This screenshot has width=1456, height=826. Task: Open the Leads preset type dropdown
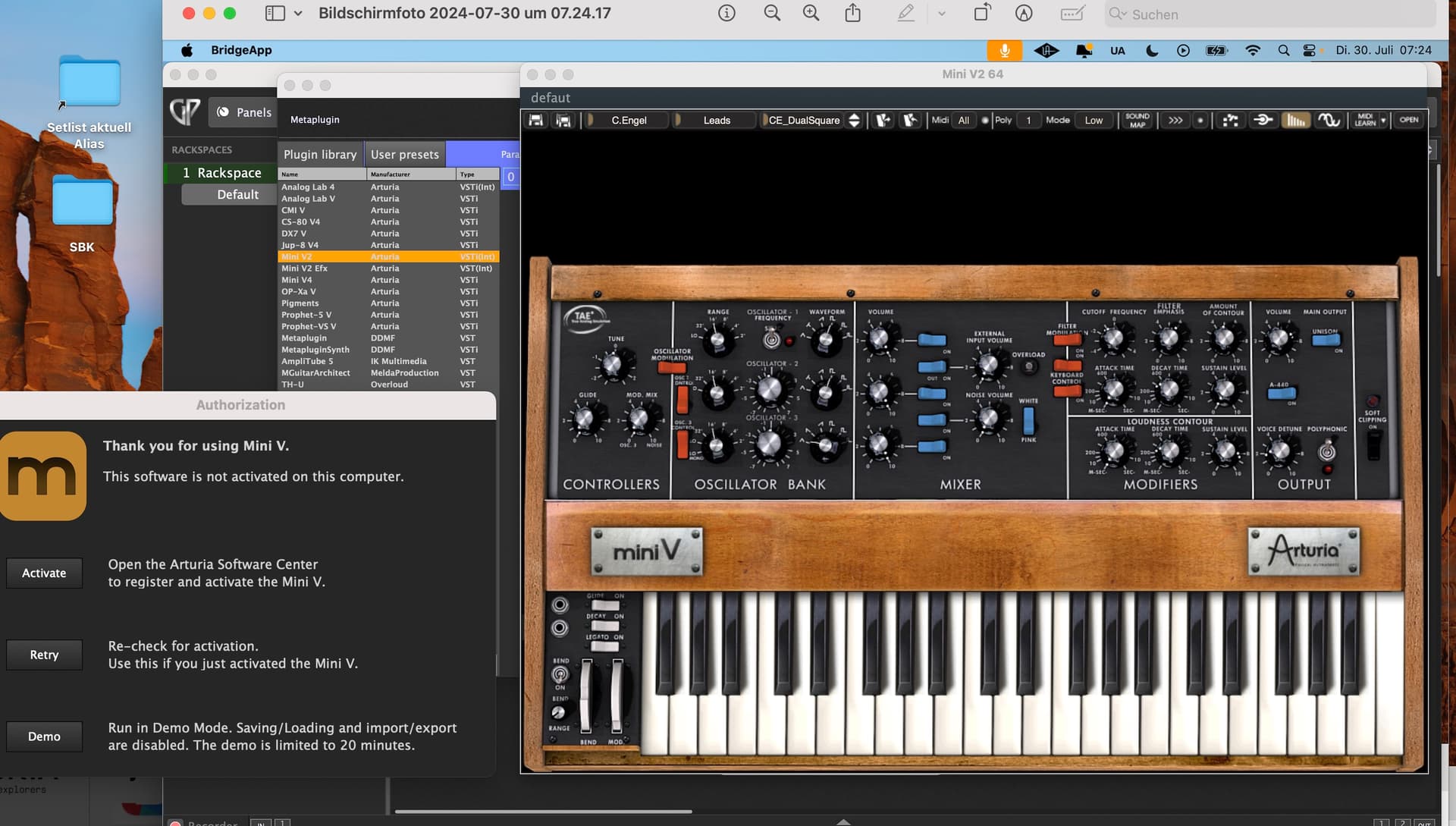point(716,120)
